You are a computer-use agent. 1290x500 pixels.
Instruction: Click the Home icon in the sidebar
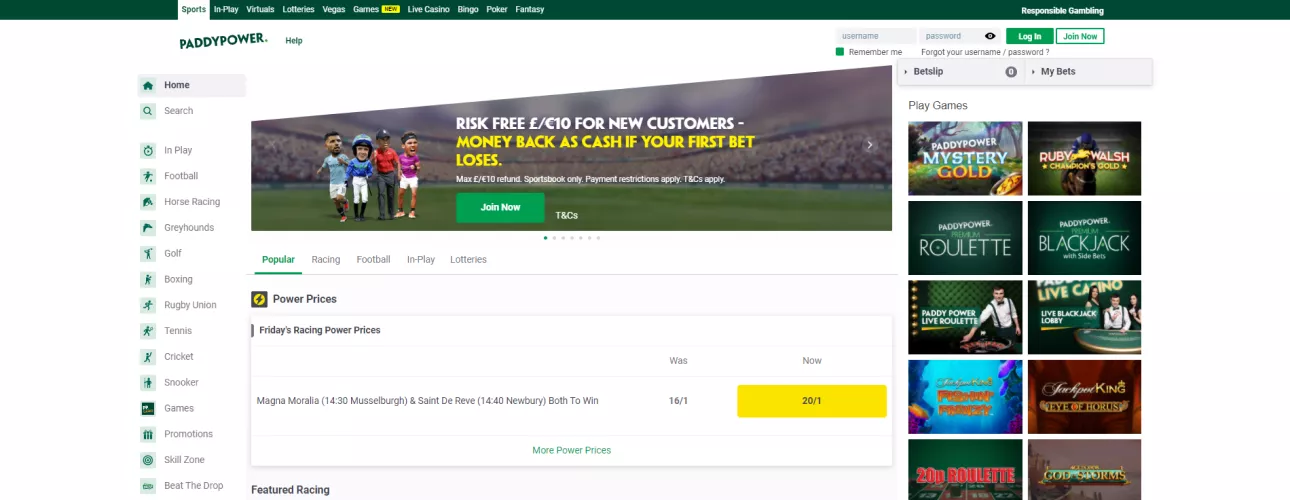tap(148, 86)
